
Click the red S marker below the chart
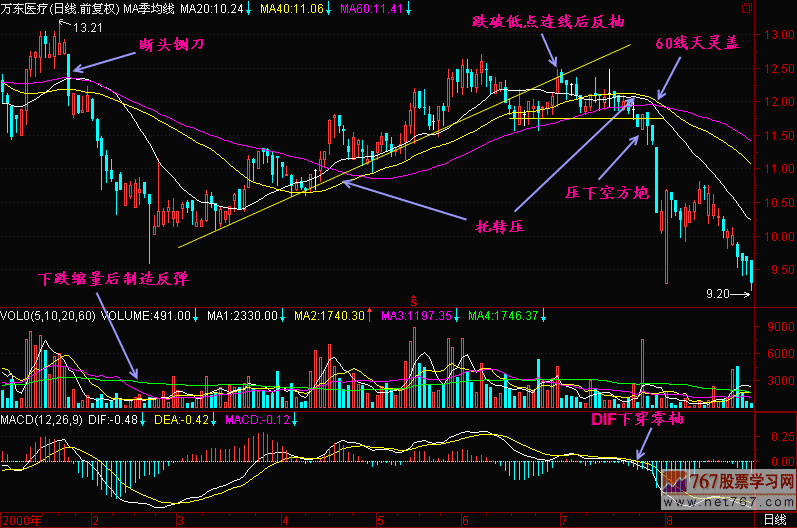(412, 299)
